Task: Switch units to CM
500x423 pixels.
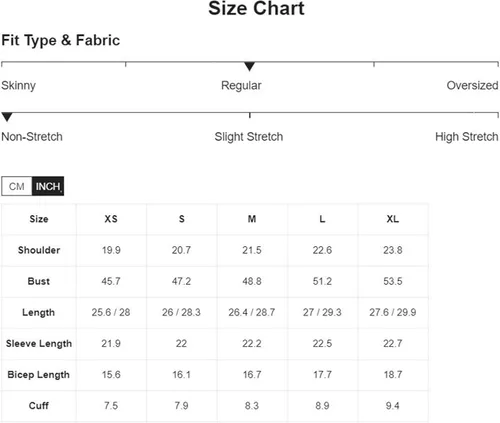Action: point(17,186)
